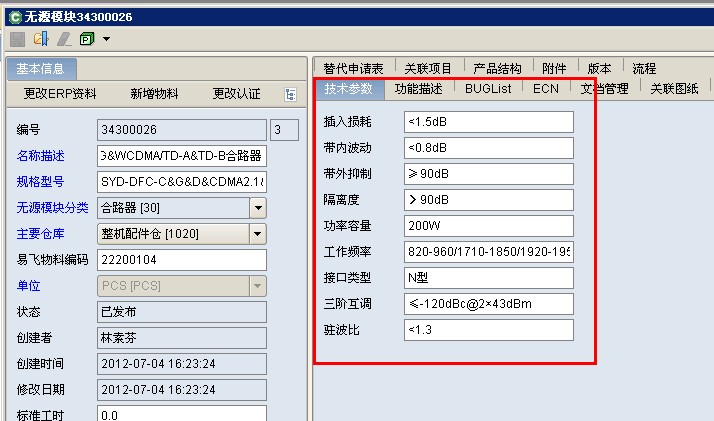Click the 易飞物料编码 input field

(182, 260)
